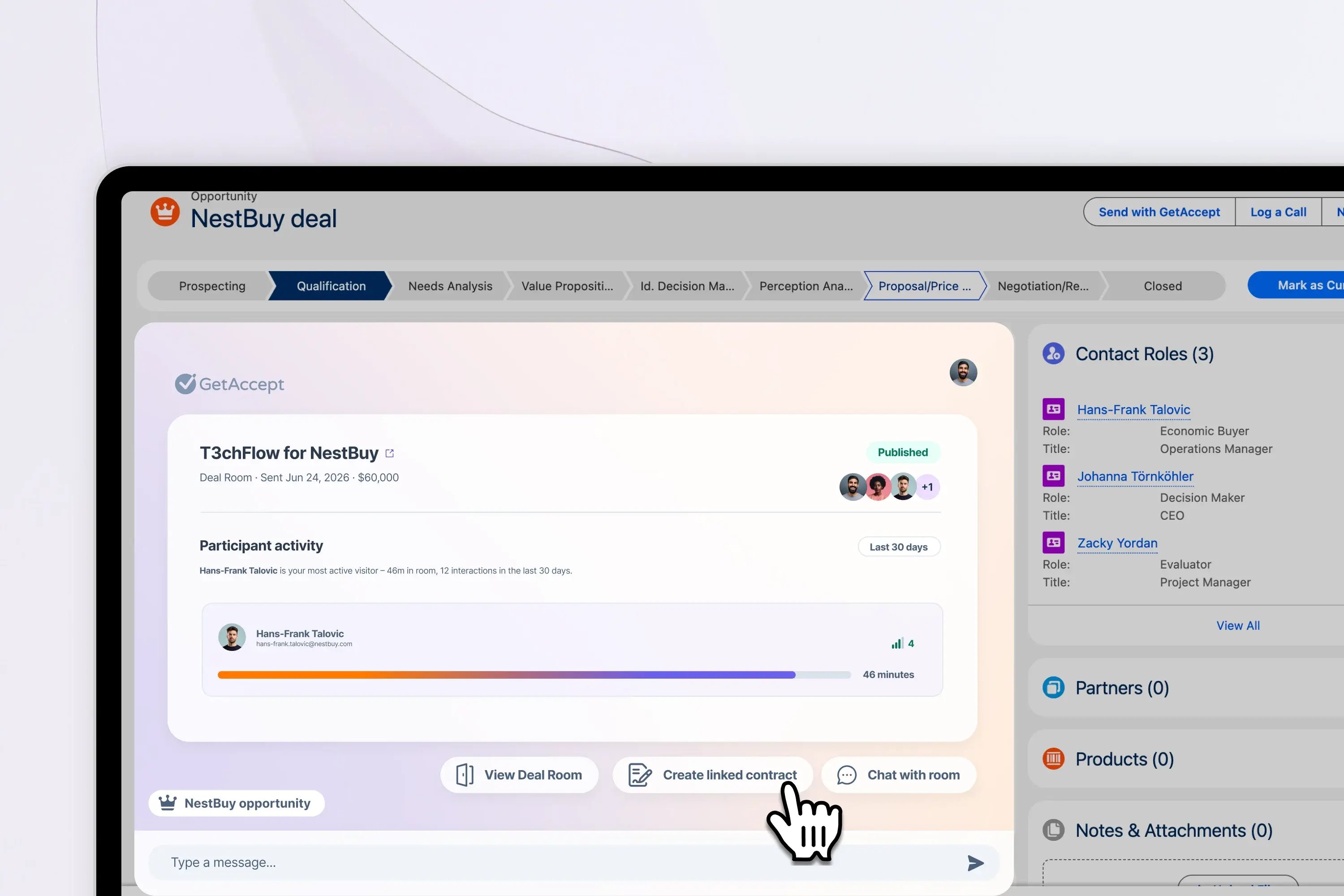Click the Operations Manager title value
1344x896 pixels.
(x=1216, y=448)
